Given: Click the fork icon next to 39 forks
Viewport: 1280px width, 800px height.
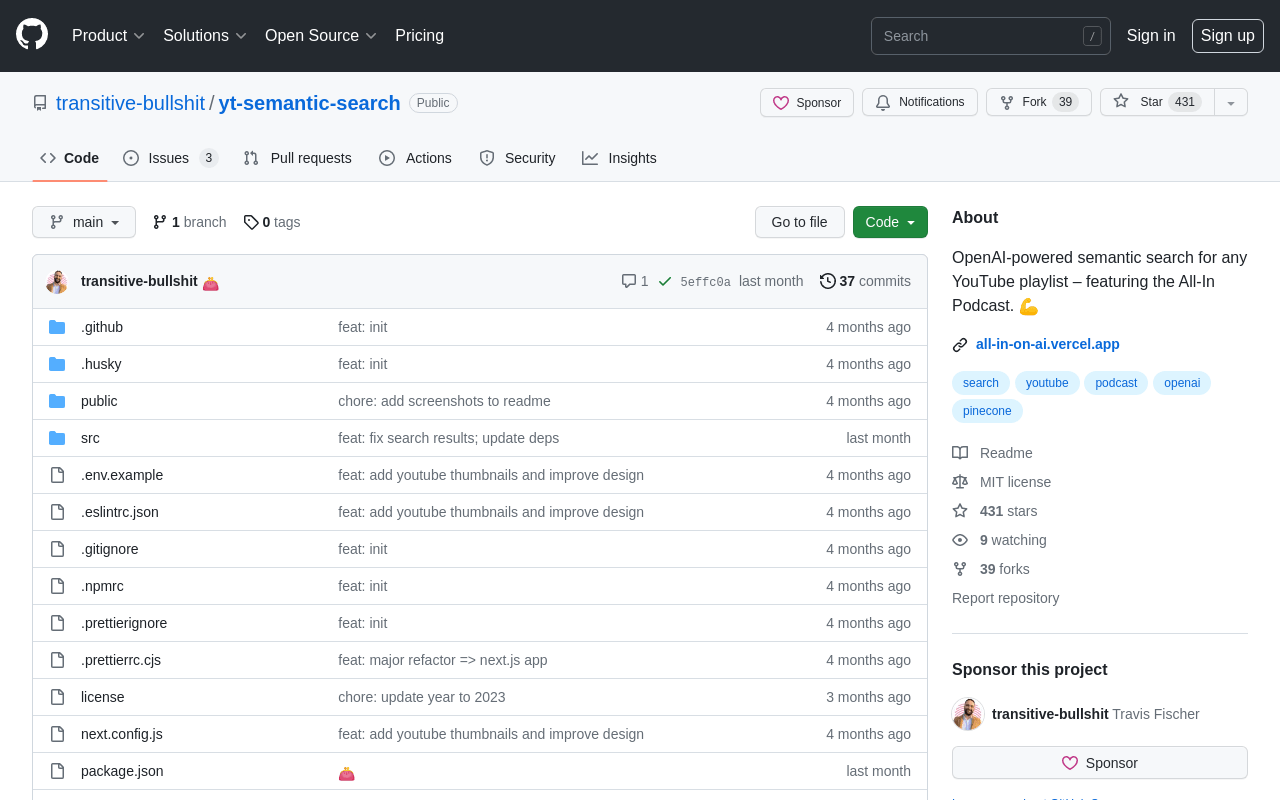Looking at the screenshot, I should tap(960, 569).
